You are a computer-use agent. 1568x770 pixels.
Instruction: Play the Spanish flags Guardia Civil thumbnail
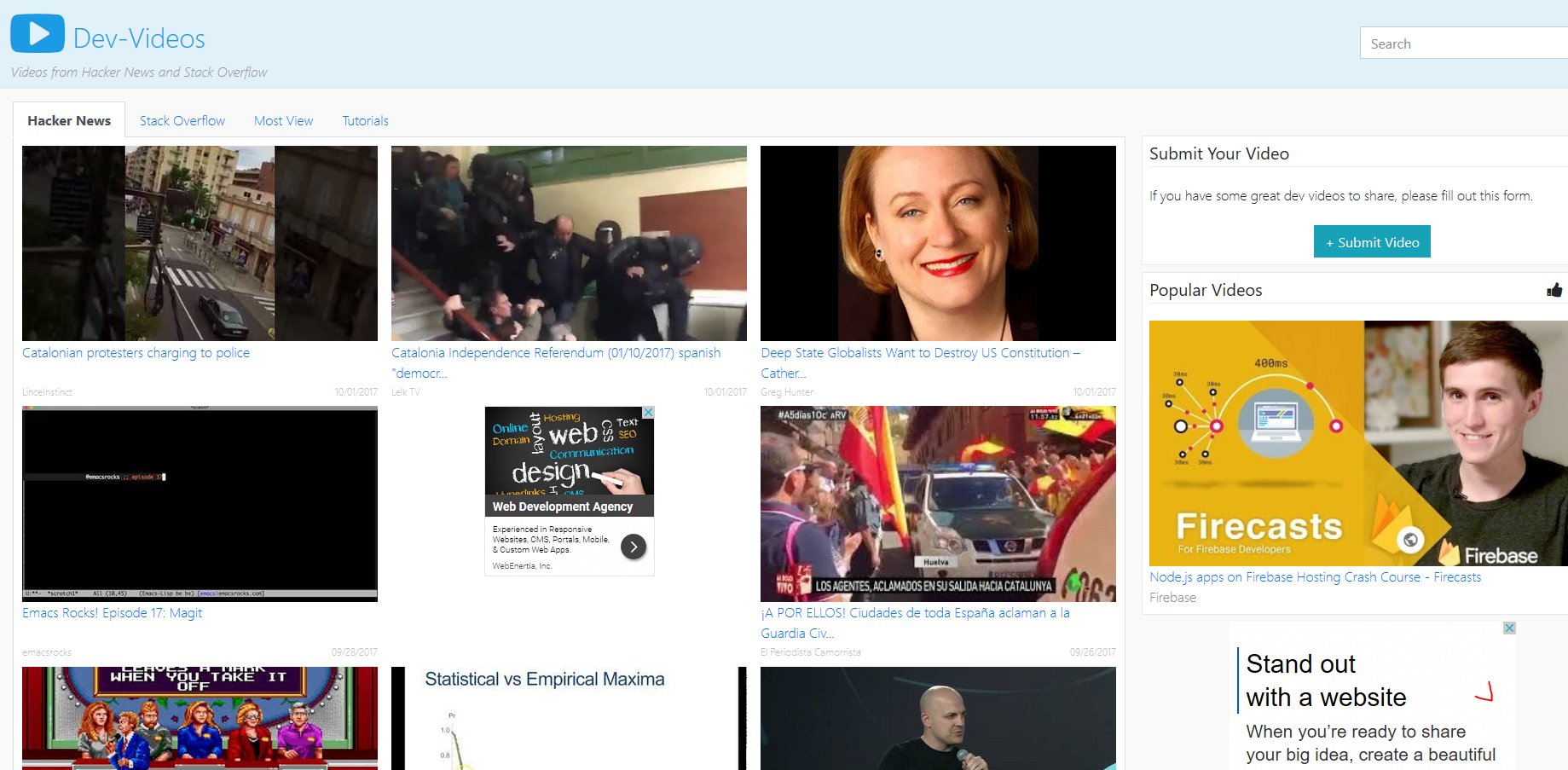click(x=938, y=504)
